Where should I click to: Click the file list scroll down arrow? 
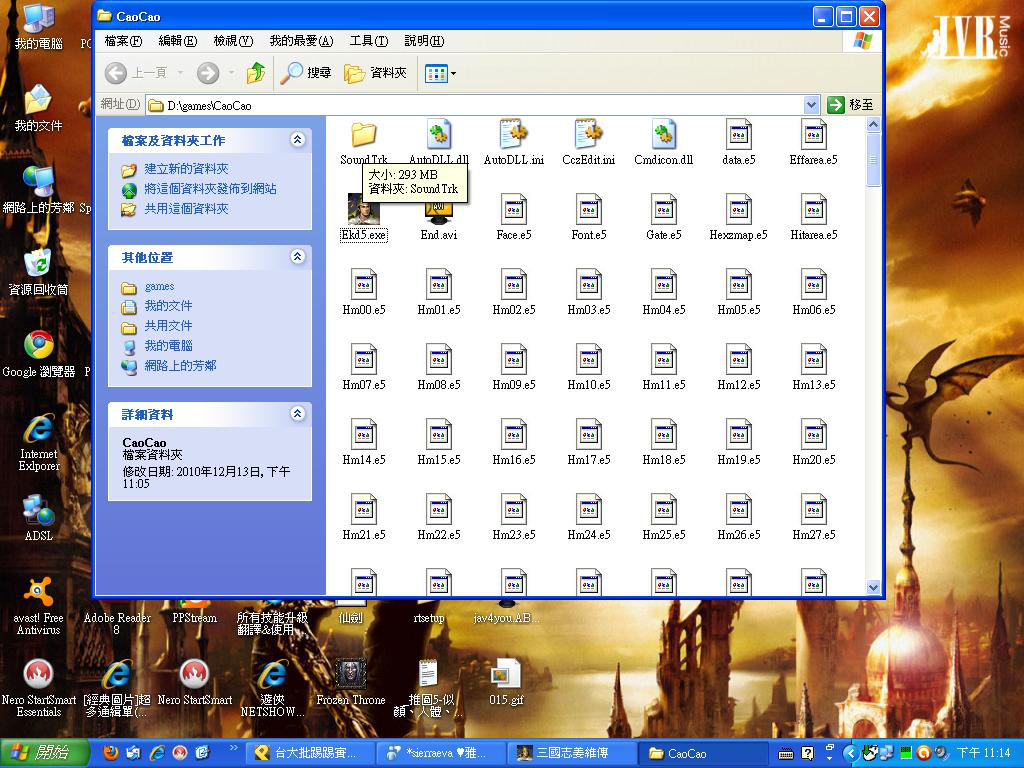pos(873,587)
